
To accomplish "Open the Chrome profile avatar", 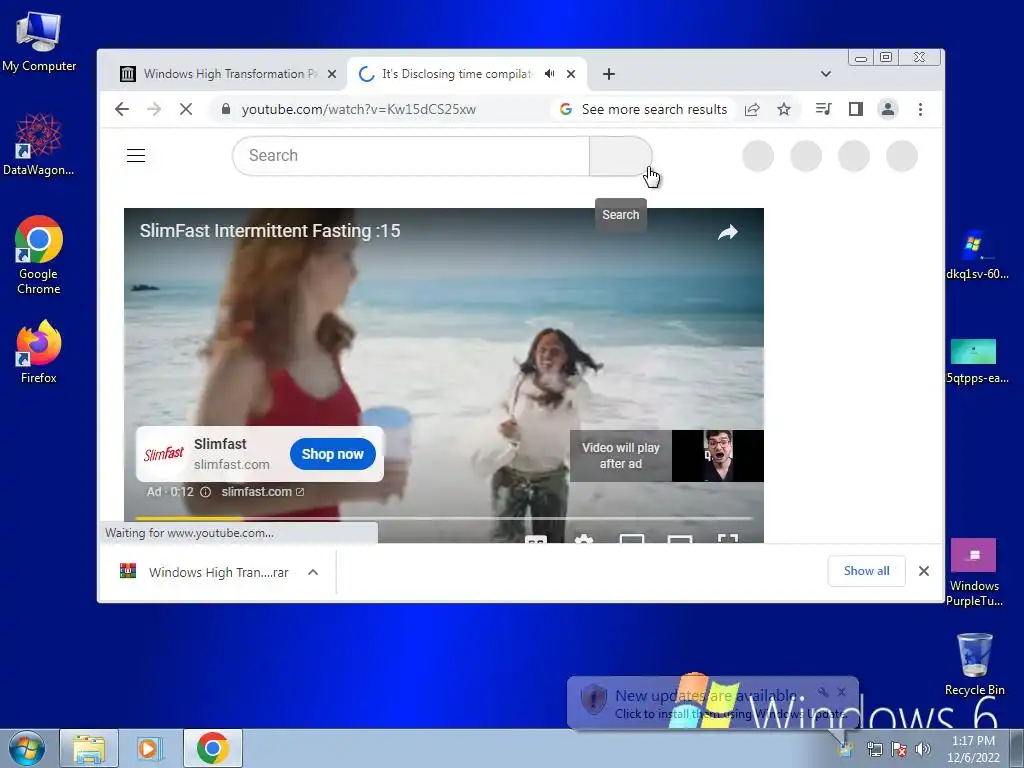I will point(888,109).
